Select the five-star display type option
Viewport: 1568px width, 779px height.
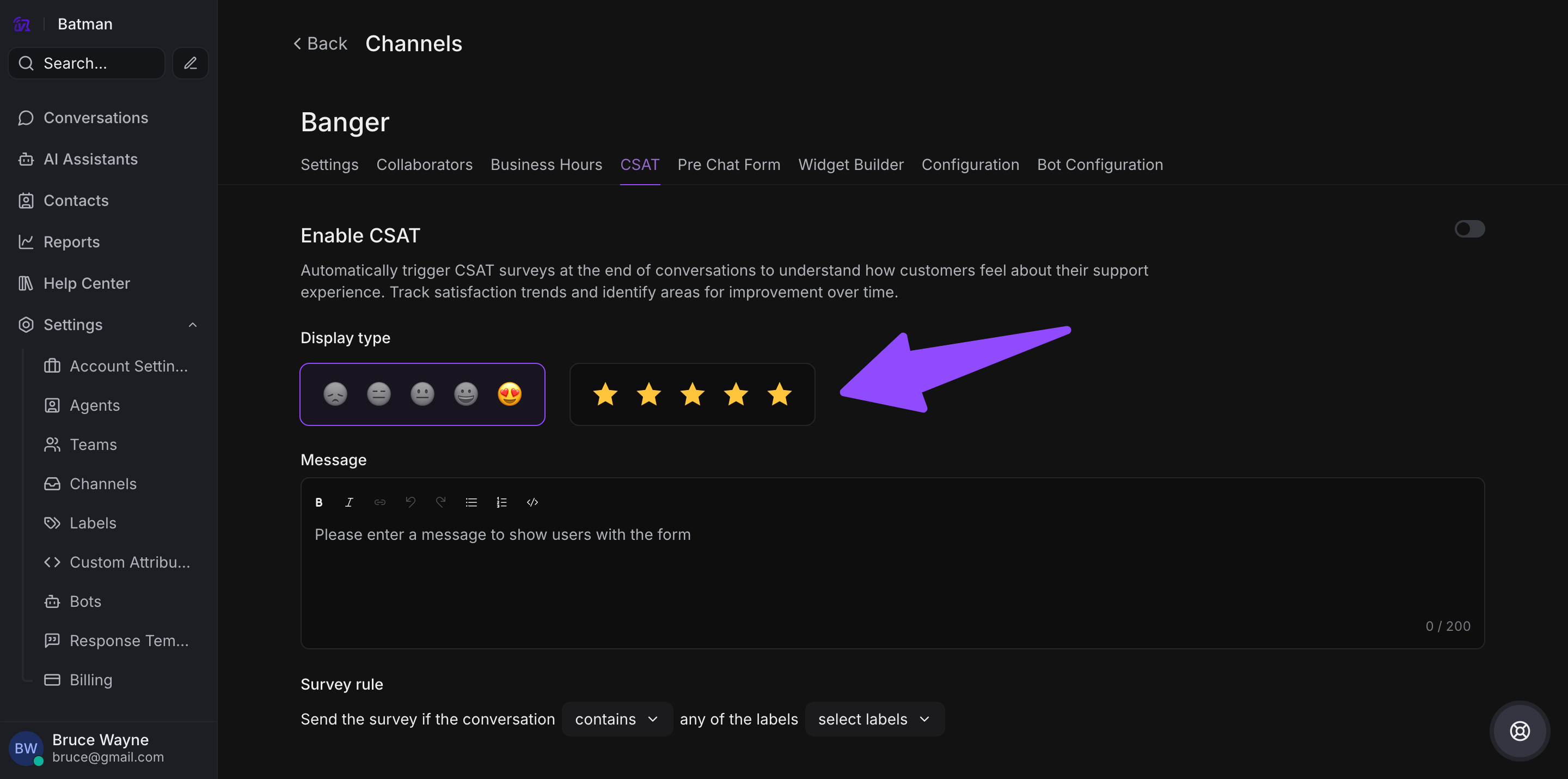(x=692, y=395)
